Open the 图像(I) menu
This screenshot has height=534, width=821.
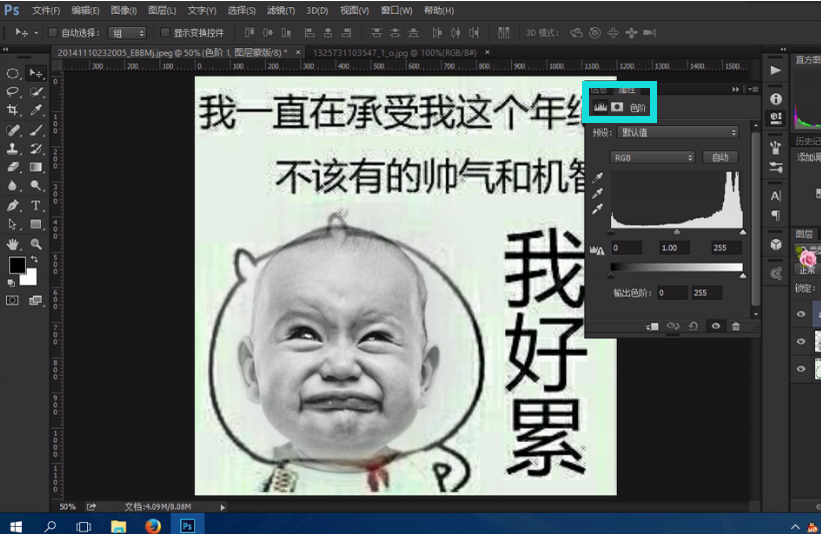[124, 10]
